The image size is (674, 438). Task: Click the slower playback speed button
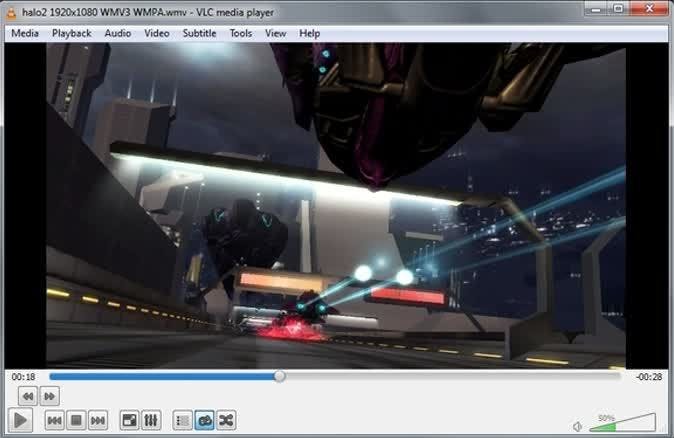28,396
